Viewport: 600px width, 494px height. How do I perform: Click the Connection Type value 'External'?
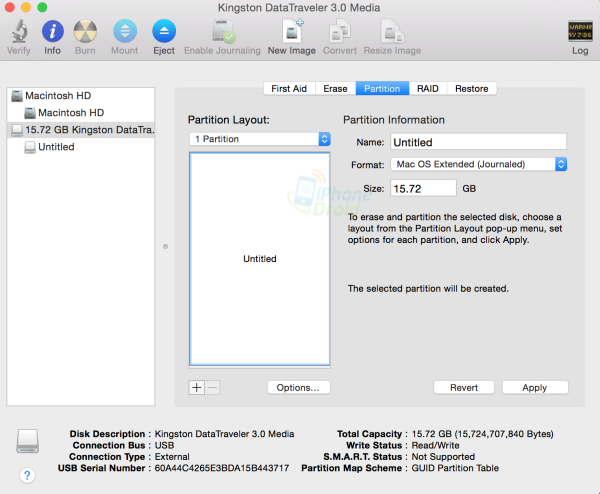pos(172,457)
